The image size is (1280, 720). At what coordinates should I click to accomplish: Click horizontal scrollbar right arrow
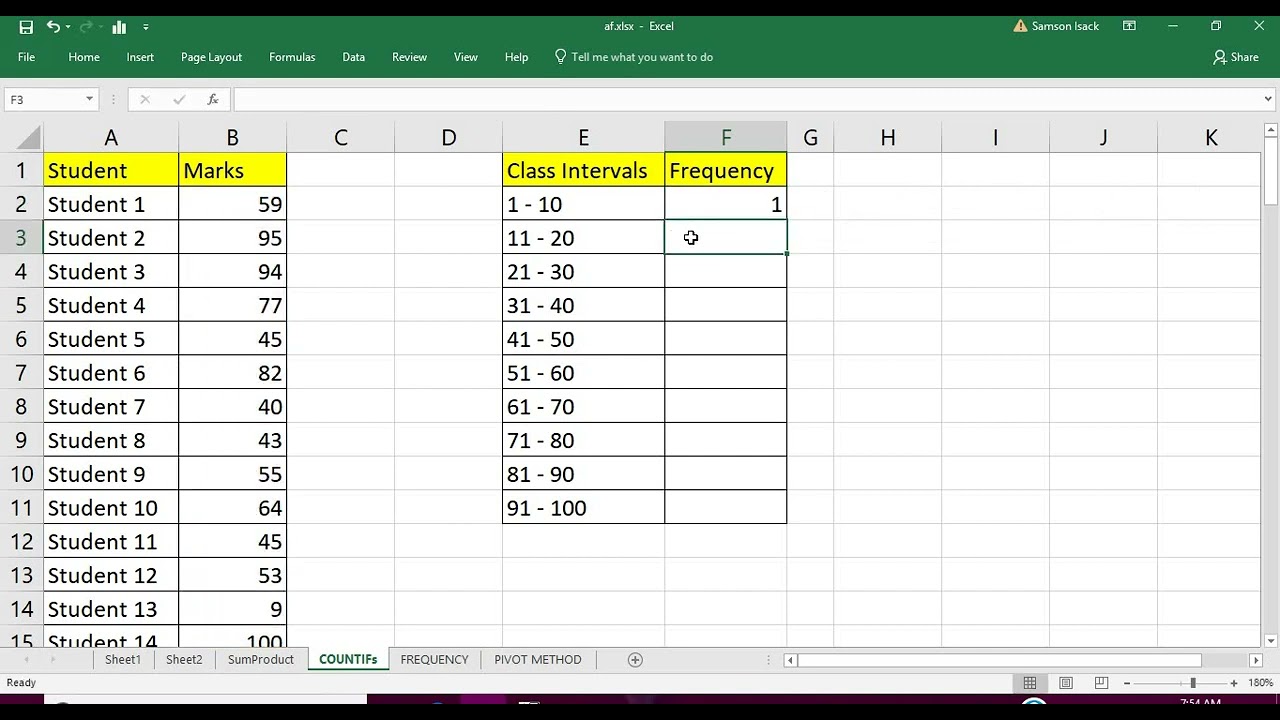coord(1256,660)
